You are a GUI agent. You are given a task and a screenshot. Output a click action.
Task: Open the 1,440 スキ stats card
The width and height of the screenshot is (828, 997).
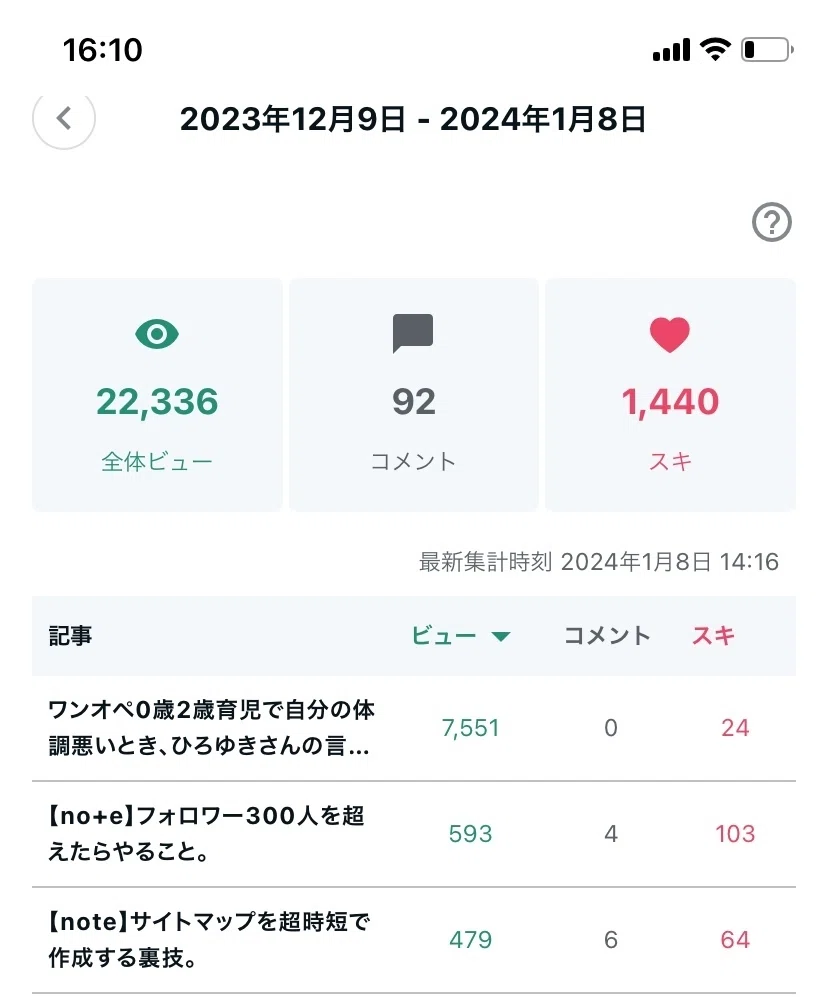tap(670, 395)
